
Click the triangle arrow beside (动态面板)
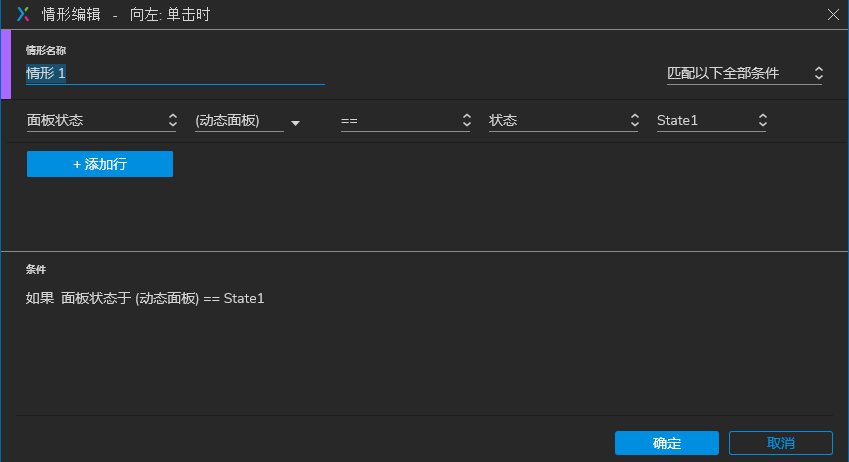295,123
